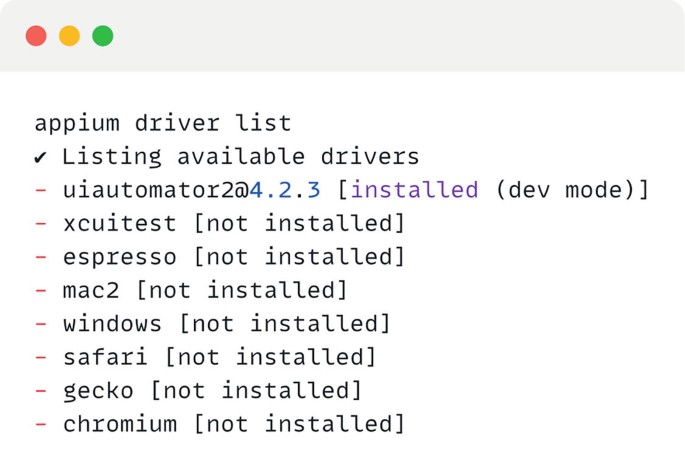
Task: Click the xcuitest driver name
Action: [x=120, y=224]
